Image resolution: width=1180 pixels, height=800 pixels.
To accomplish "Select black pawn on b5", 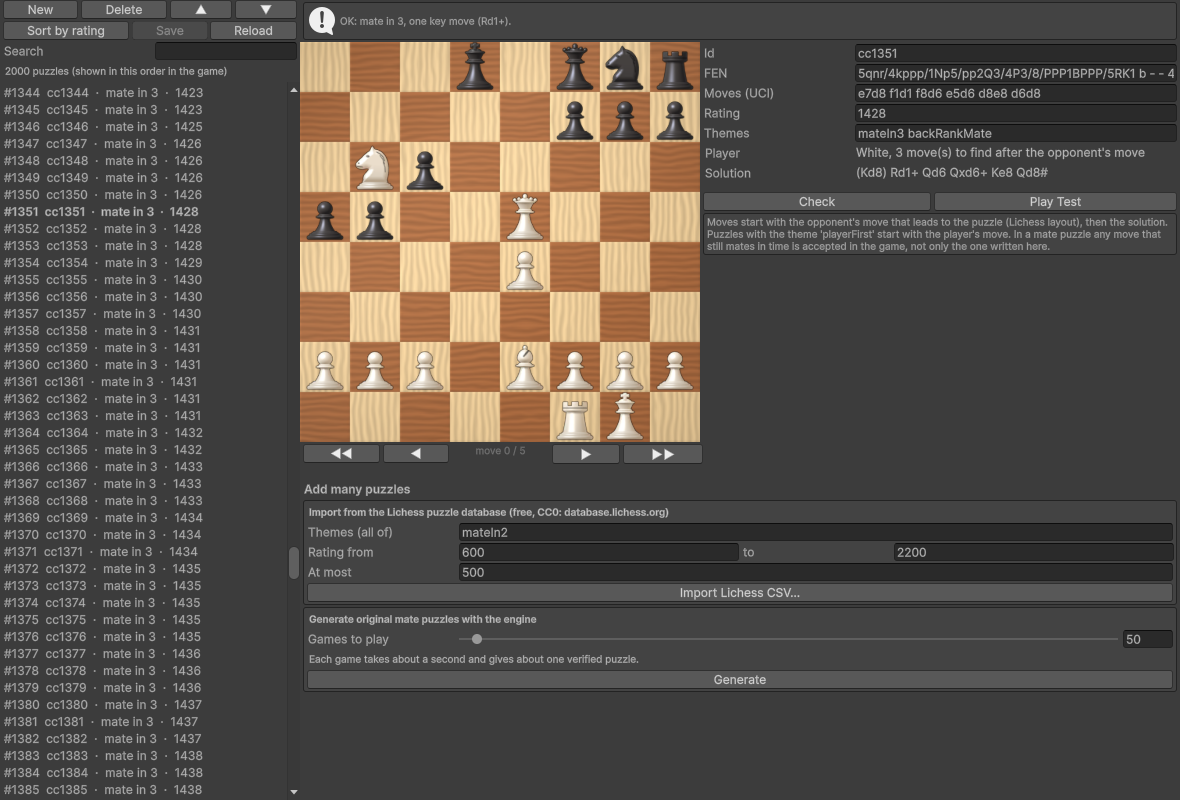I will pos(375,217).
